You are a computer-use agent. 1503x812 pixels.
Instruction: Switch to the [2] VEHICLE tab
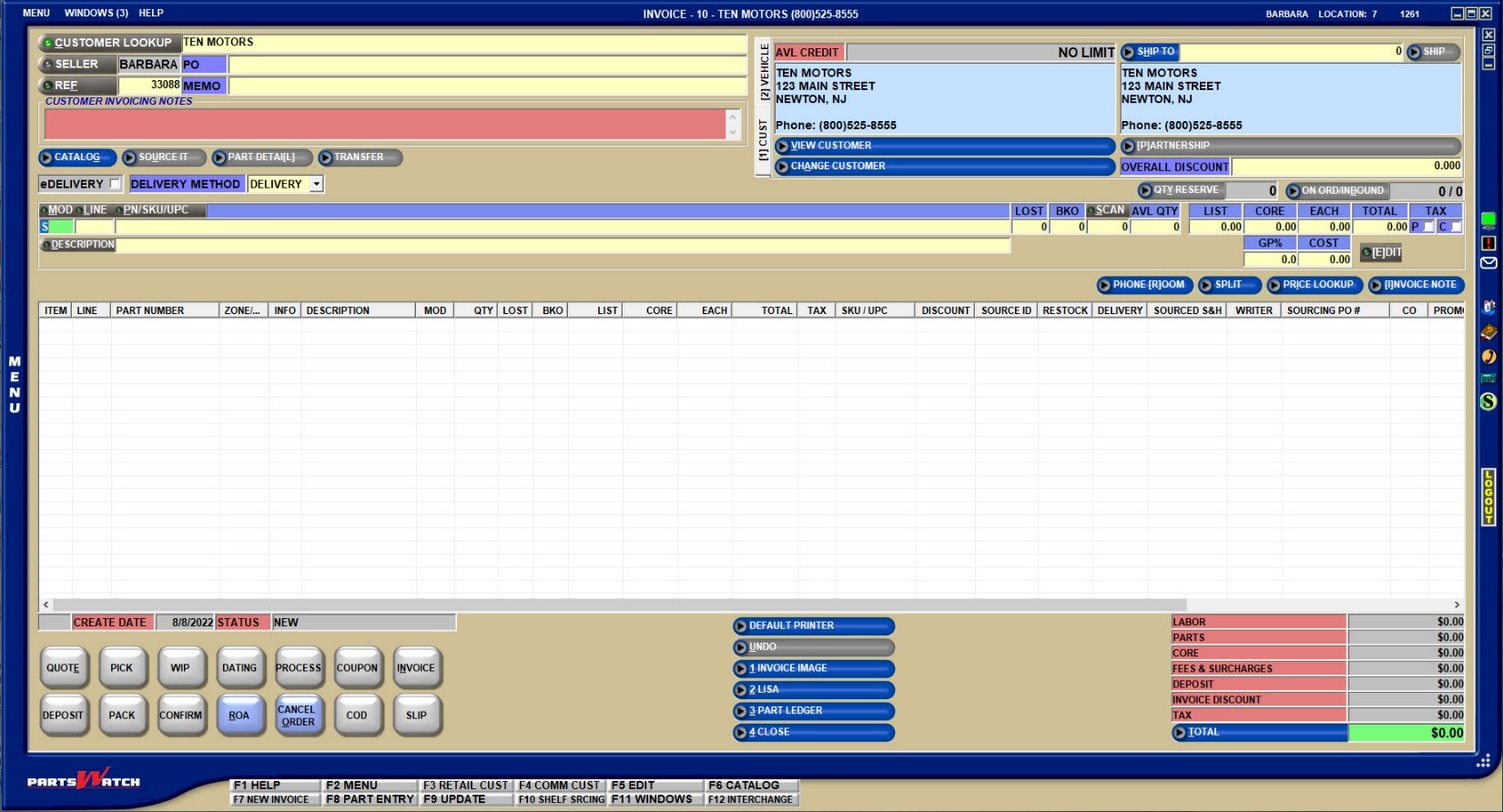tap(764, 71)
